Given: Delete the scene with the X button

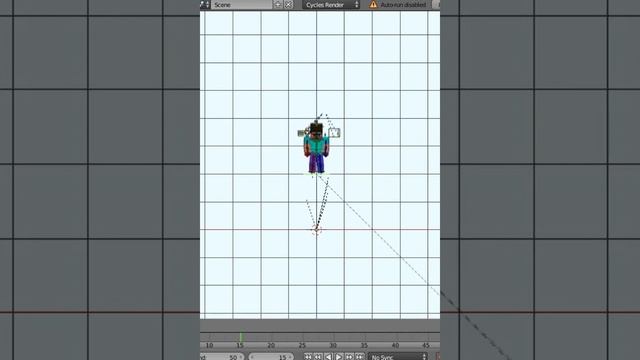Looking at the screenshot, I should (x=288, y=4).
